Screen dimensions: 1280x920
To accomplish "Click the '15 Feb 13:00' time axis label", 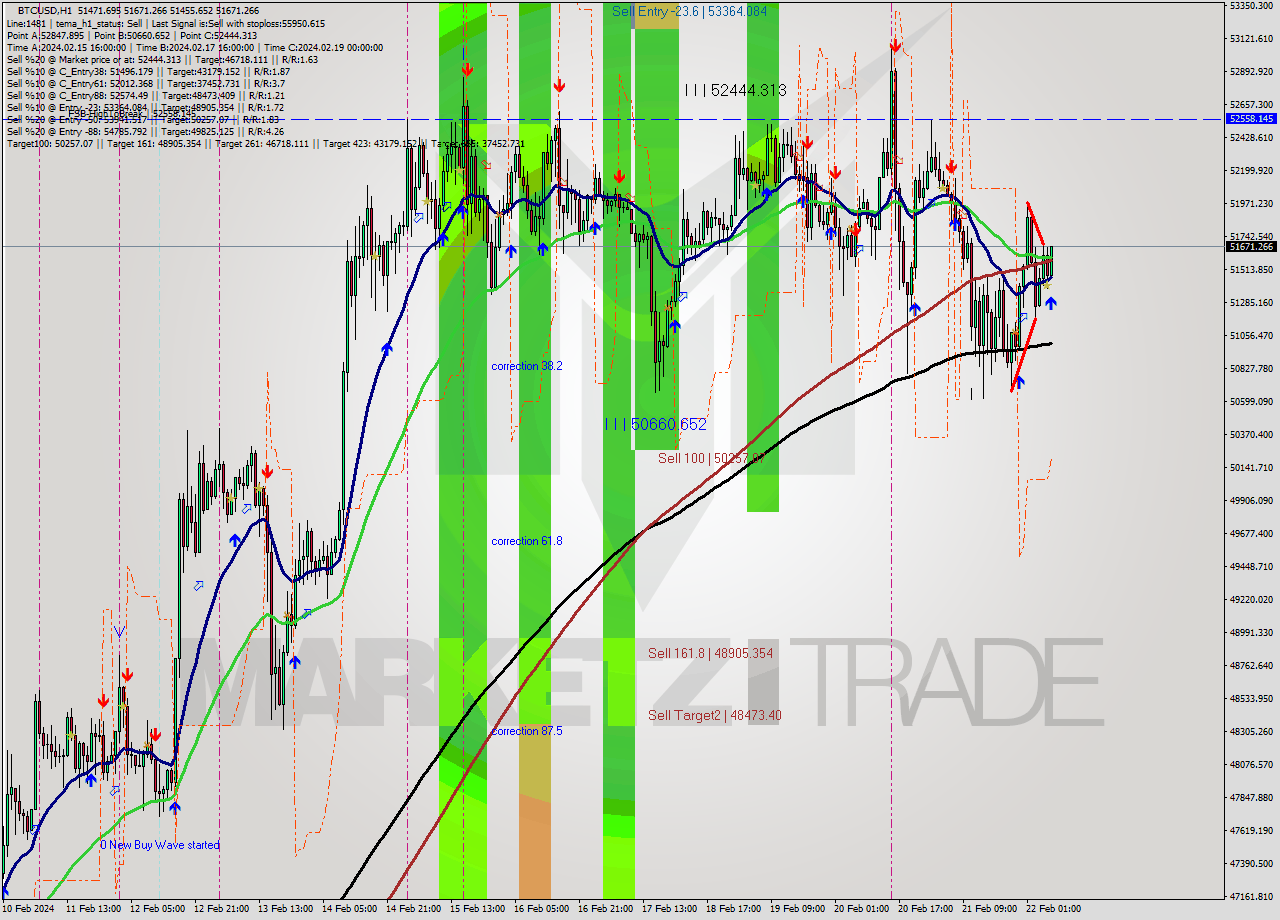I will [478, 909].
